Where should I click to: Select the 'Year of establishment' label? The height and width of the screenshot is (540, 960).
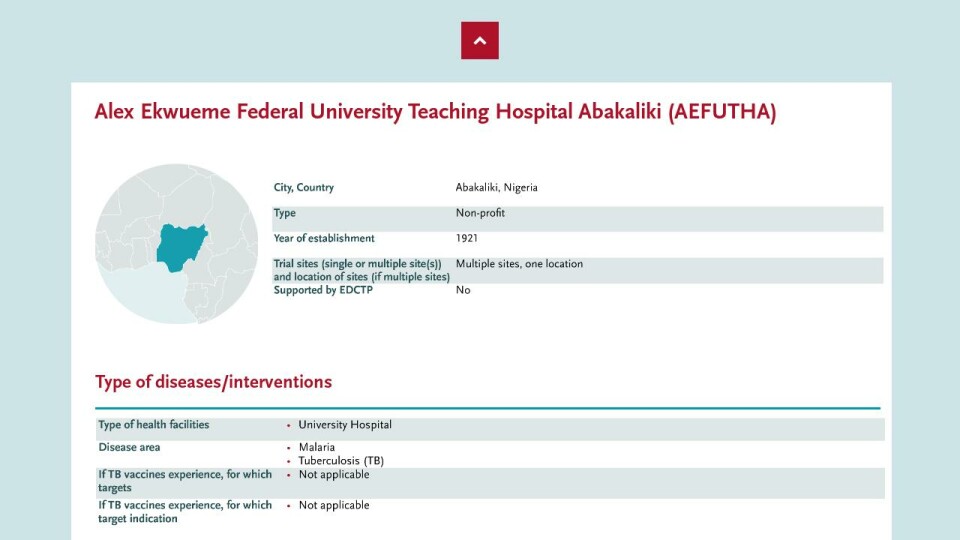pos(324,239)
